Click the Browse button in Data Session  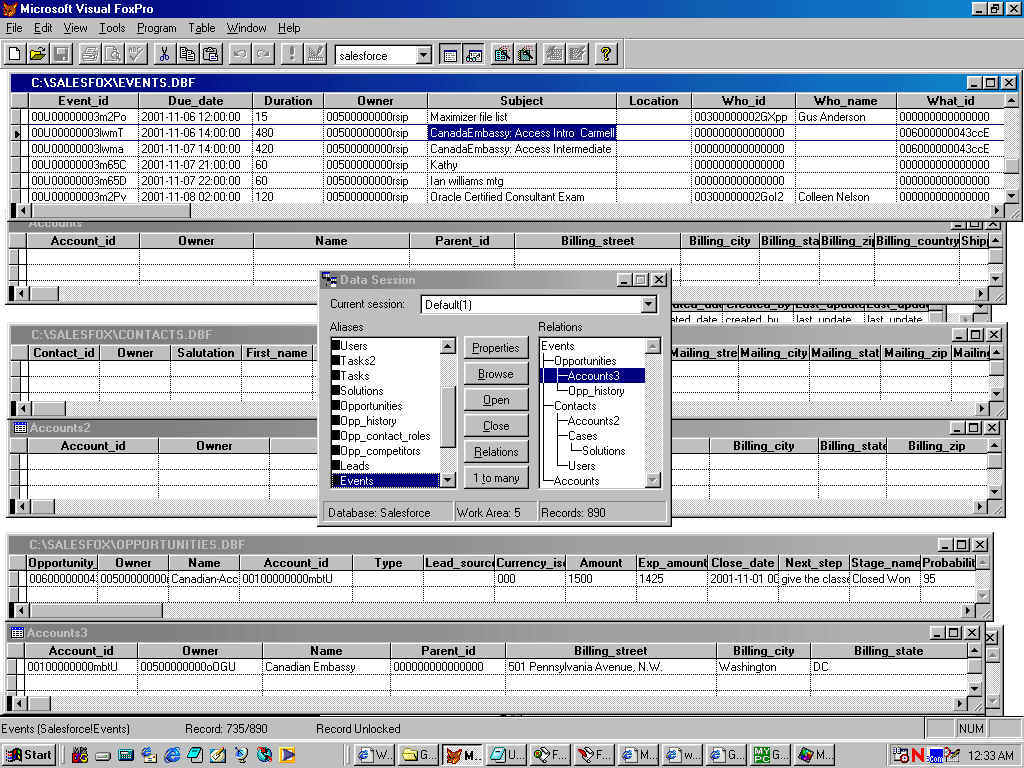(496, 374)
